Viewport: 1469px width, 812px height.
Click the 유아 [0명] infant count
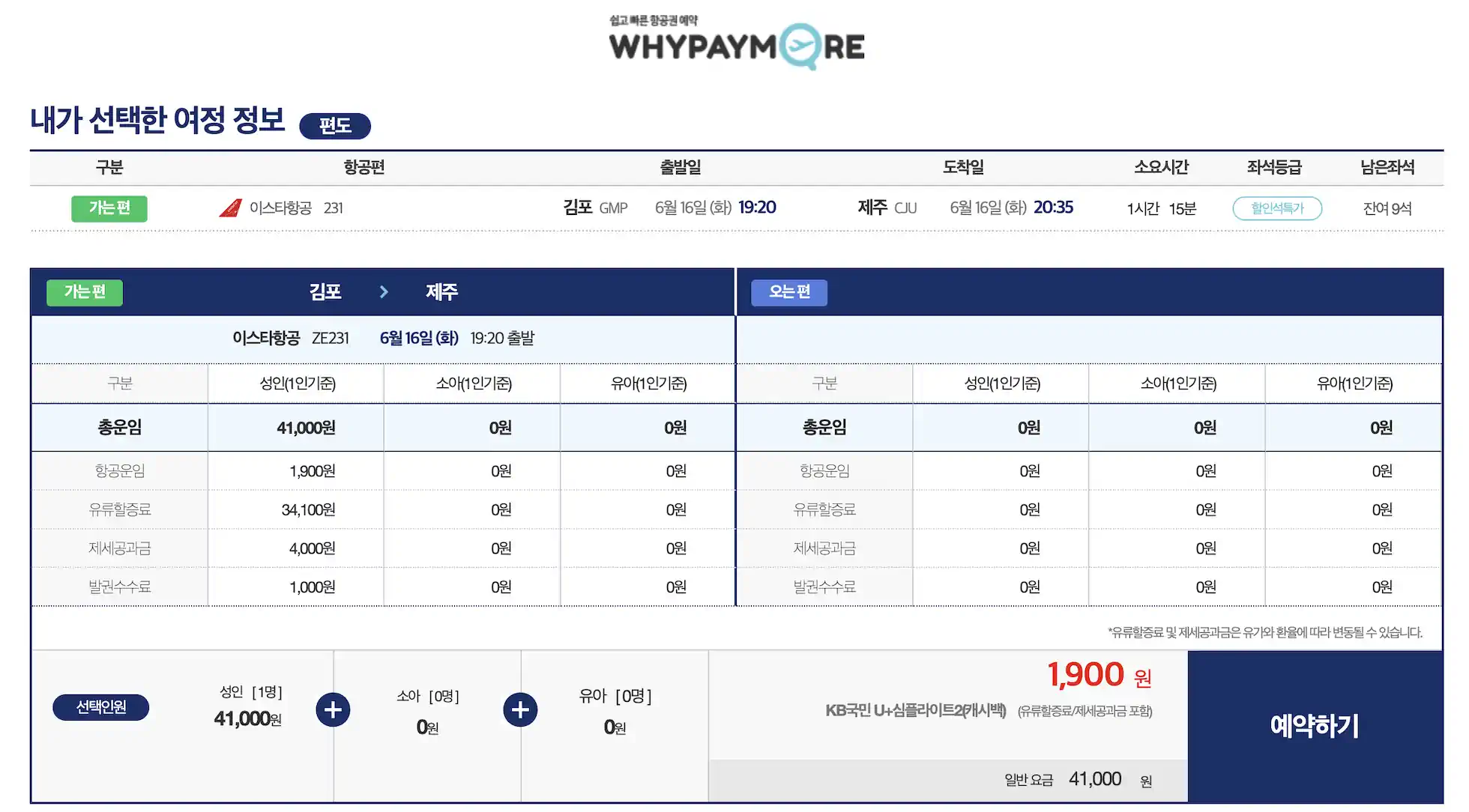tap(615, 697)
